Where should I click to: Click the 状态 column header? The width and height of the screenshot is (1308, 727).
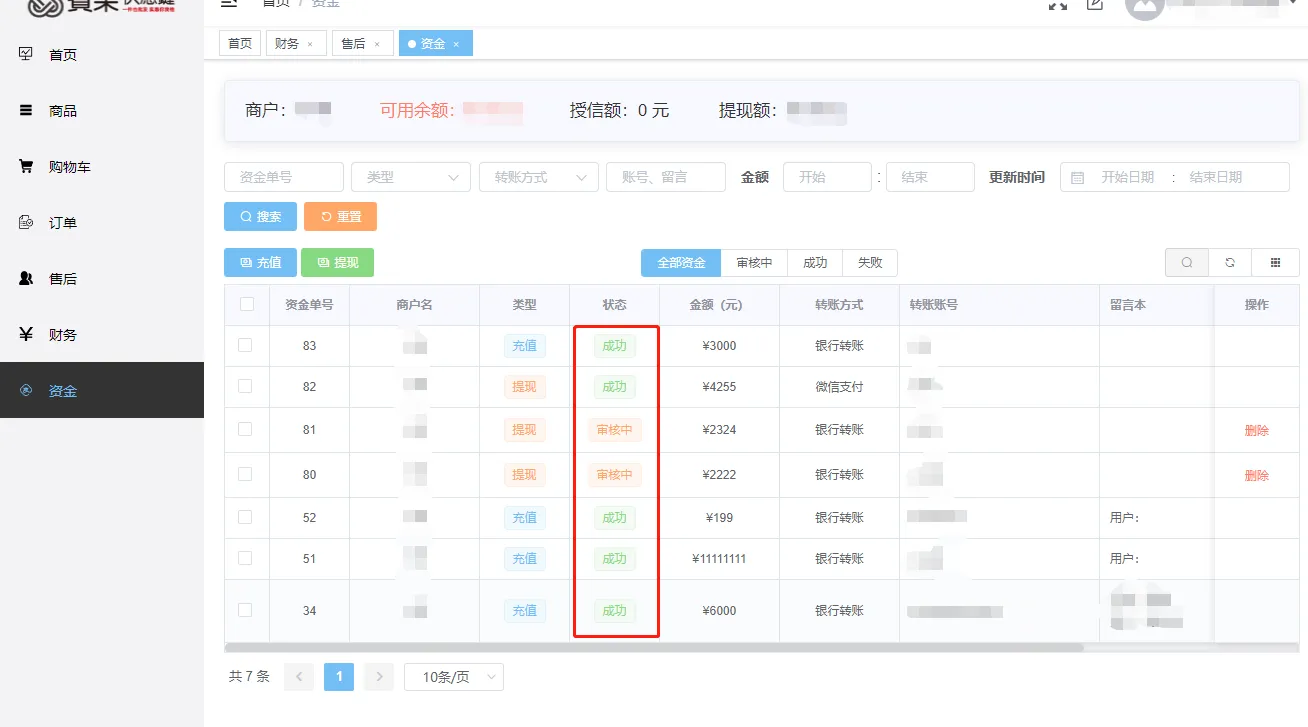point(614,304)
